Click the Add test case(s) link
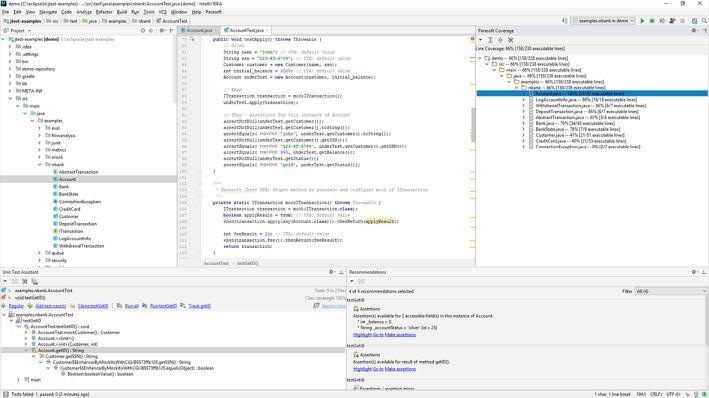The height and width of the screenshot is (398, 709). [51, 306]
